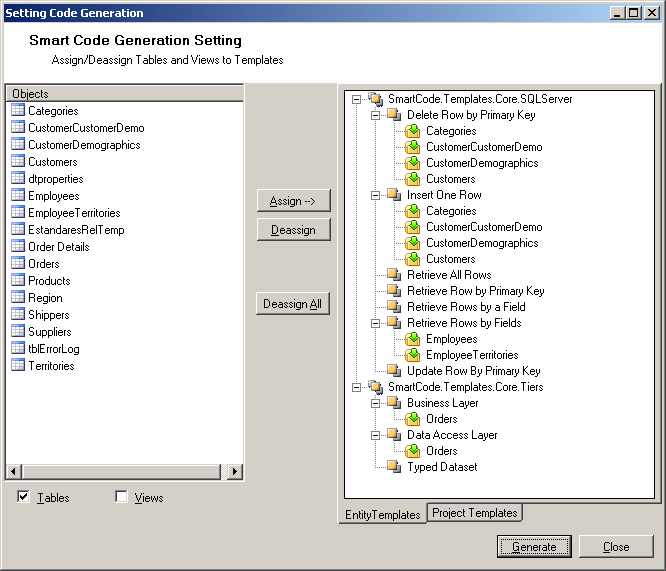Click the Typed Dataset template icon
The height and width of the screenshot is (571, 666).
tap(394, 467)
